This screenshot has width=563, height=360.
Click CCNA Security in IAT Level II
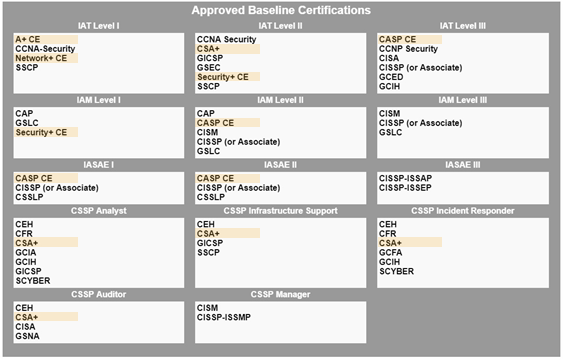226,39
